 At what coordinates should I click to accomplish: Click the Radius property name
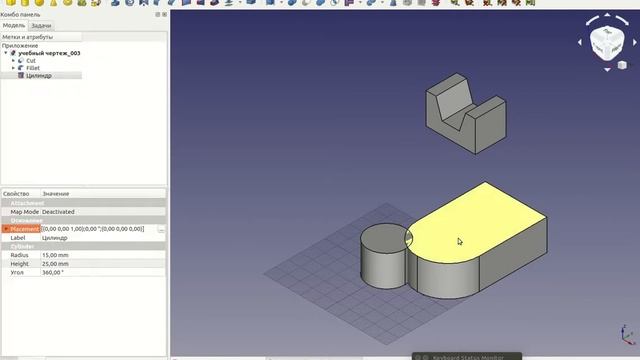coord(19,255)
